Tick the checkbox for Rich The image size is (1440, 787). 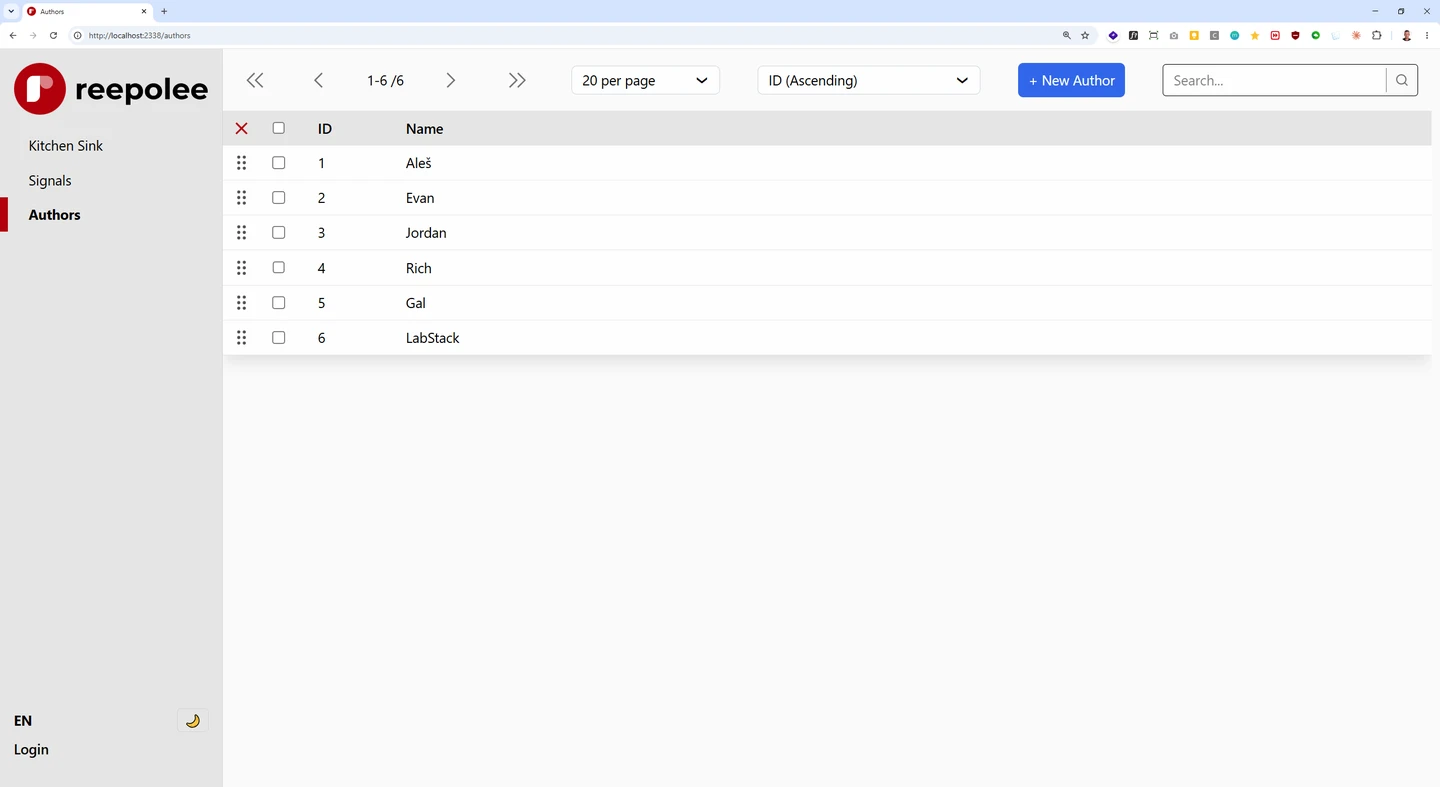click(278, 268)
